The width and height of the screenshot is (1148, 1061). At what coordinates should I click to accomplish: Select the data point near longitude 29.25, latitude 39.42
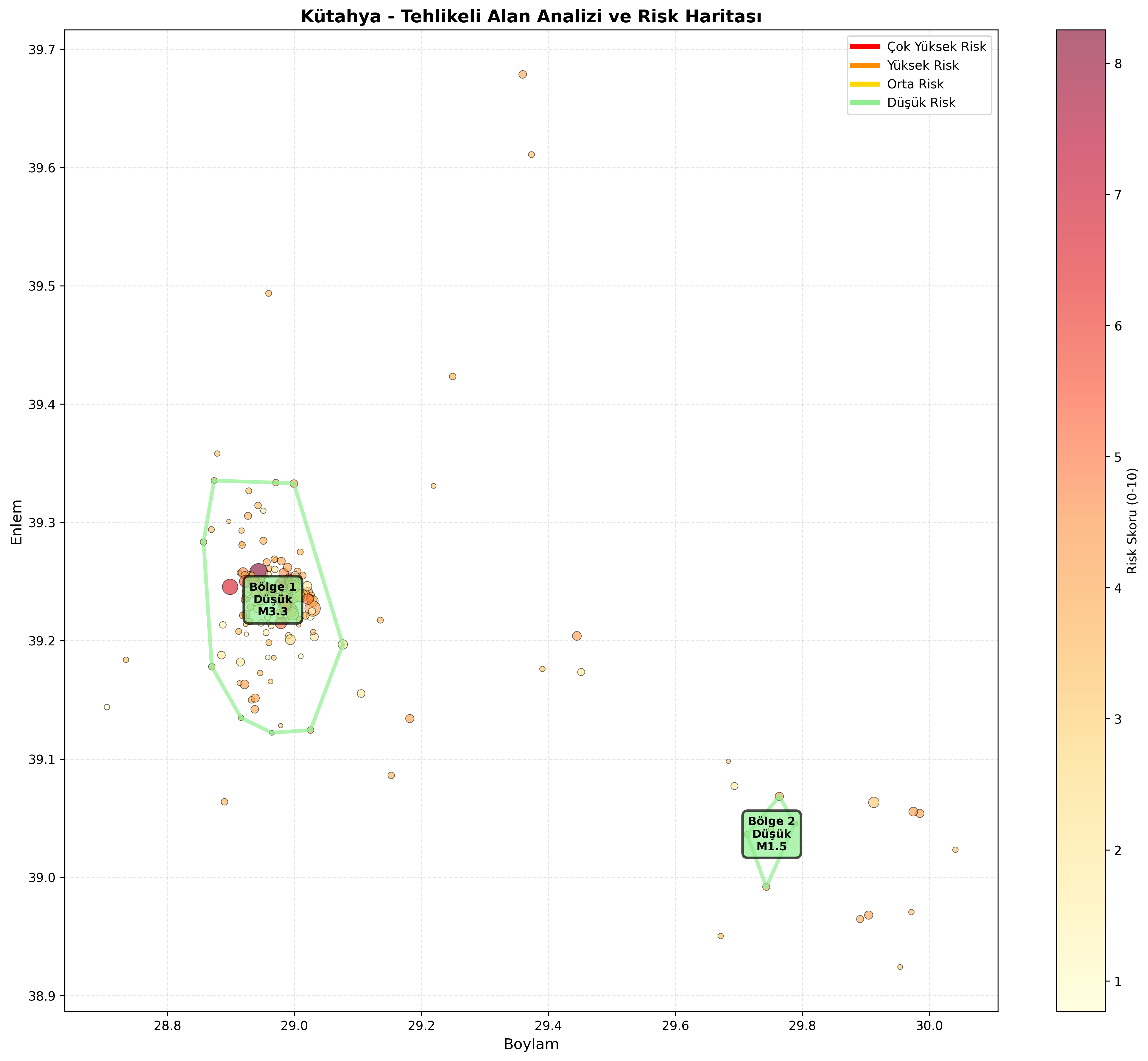453,377
